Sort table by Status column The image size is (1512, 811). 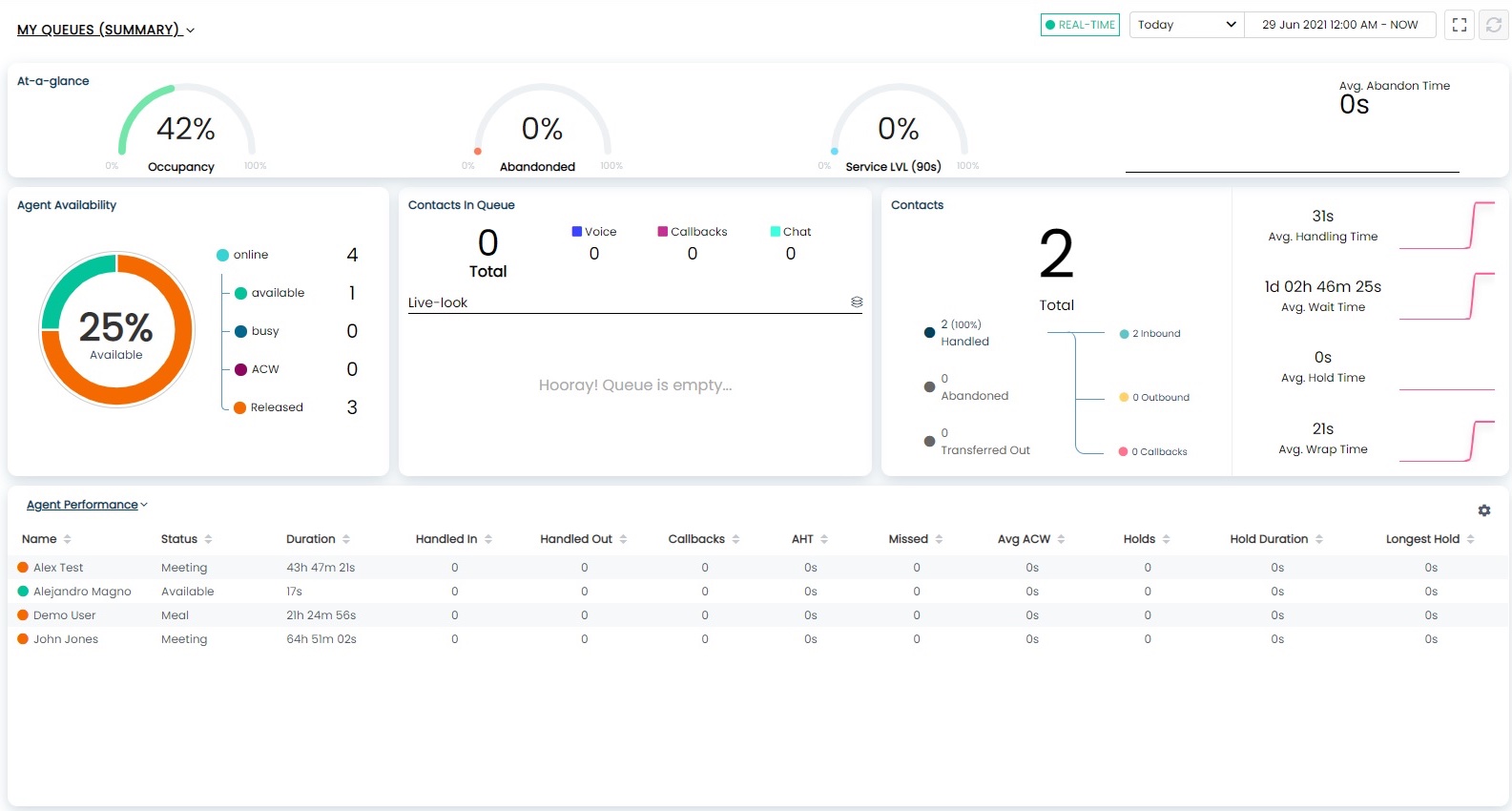click(x=208, y=539)
